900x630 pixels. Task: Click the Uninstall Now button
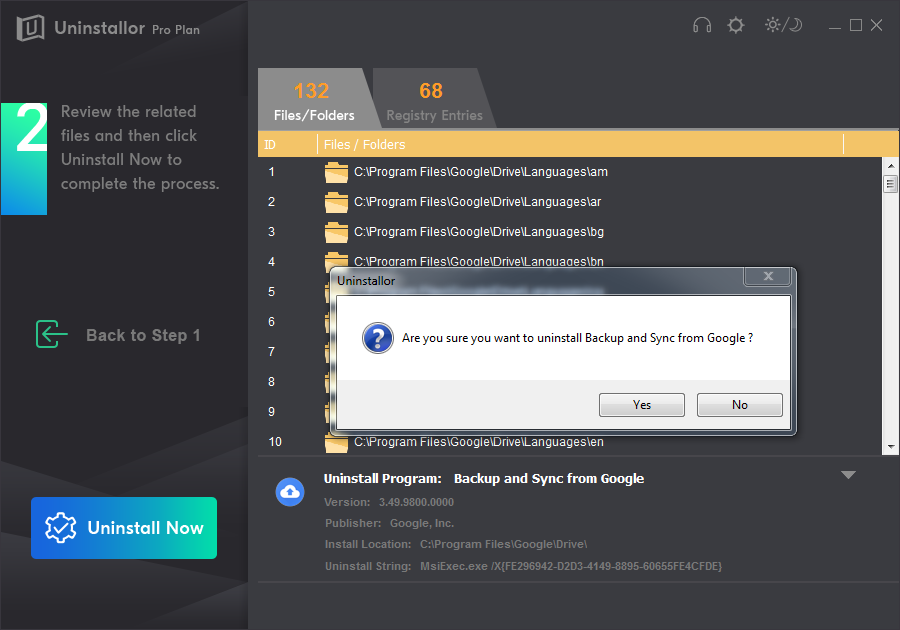(124, 528)
